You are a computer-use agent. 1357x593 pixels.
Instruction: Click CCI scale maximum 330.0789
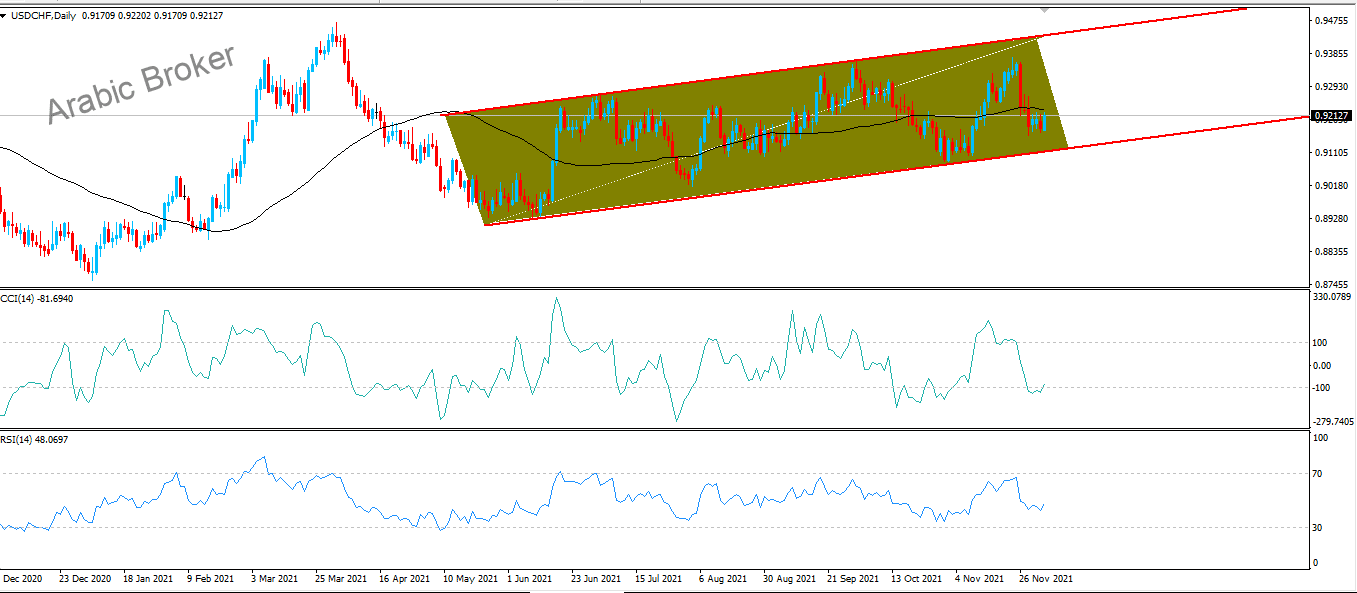[x=1334, y=296]
